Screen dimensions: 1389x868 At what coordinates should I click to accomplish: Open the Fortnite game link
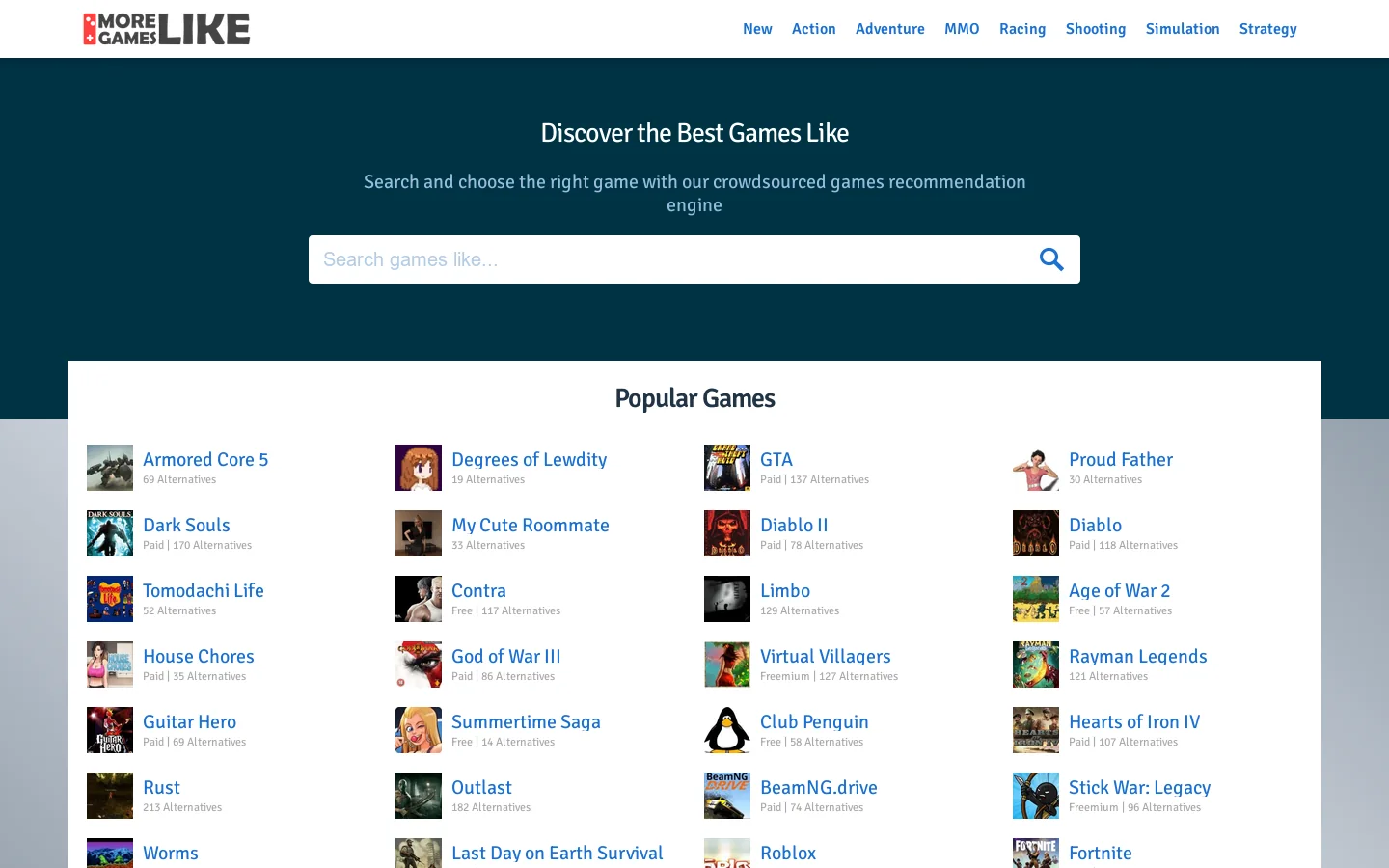point(1101,853)
